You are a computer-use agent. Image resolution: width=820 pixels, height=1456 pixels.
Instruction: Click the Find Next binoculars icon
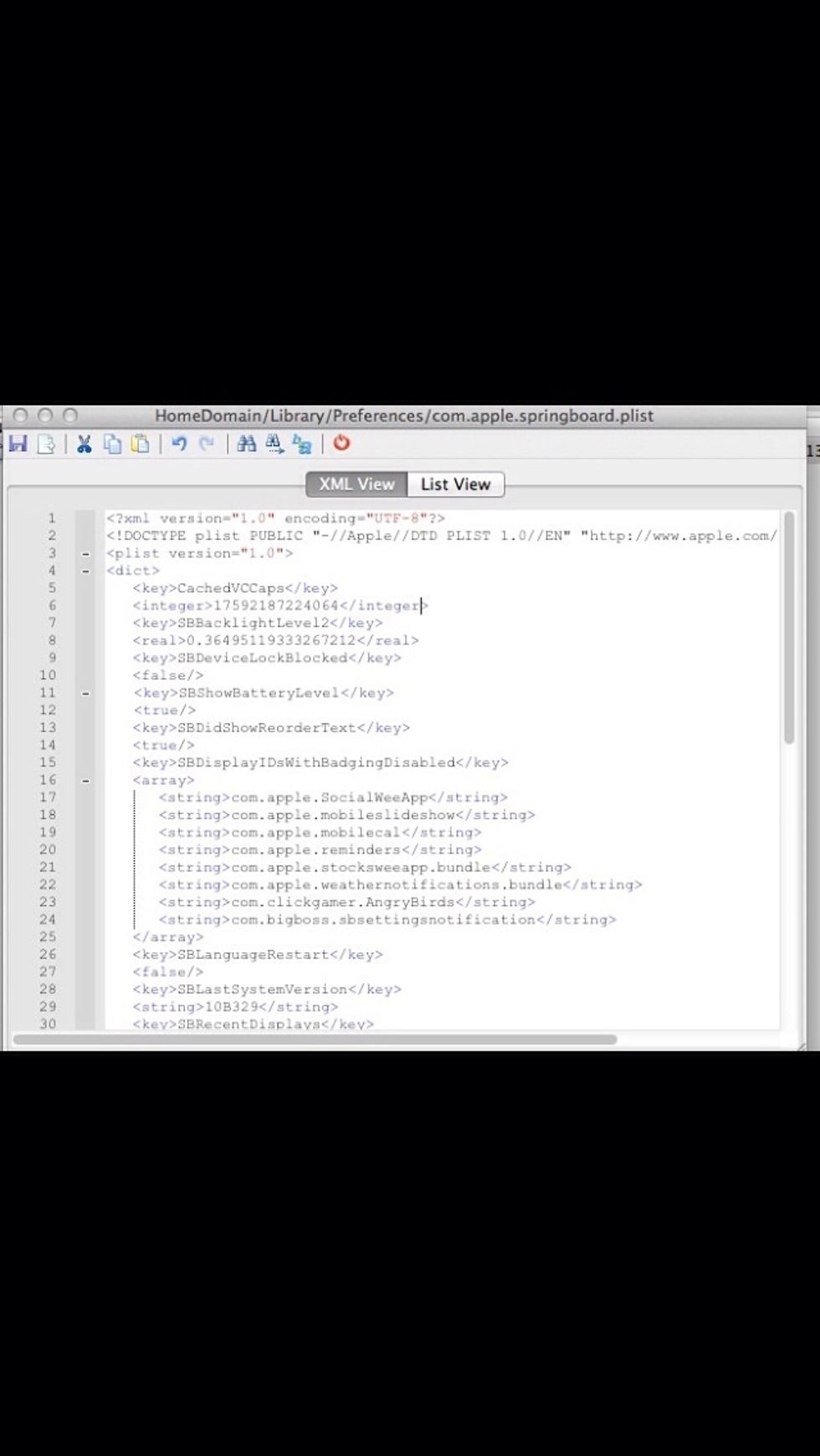pos(274,443)
